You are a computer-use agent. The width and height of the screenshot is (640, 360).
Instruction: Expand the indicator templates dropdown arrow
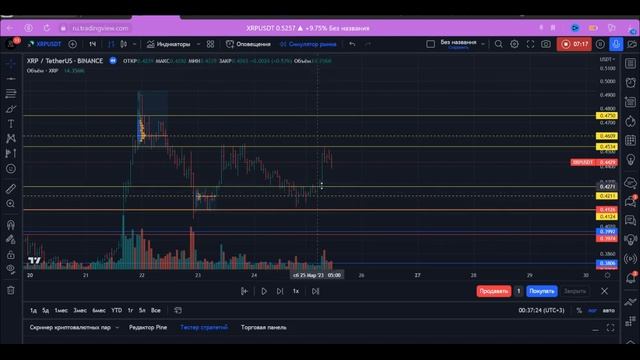click(198, 44)
